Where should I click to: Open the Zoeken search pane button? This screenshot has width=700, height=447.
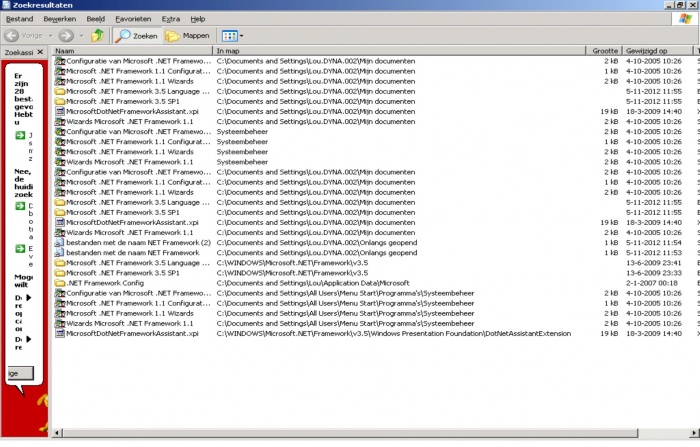tap(137, 36)
